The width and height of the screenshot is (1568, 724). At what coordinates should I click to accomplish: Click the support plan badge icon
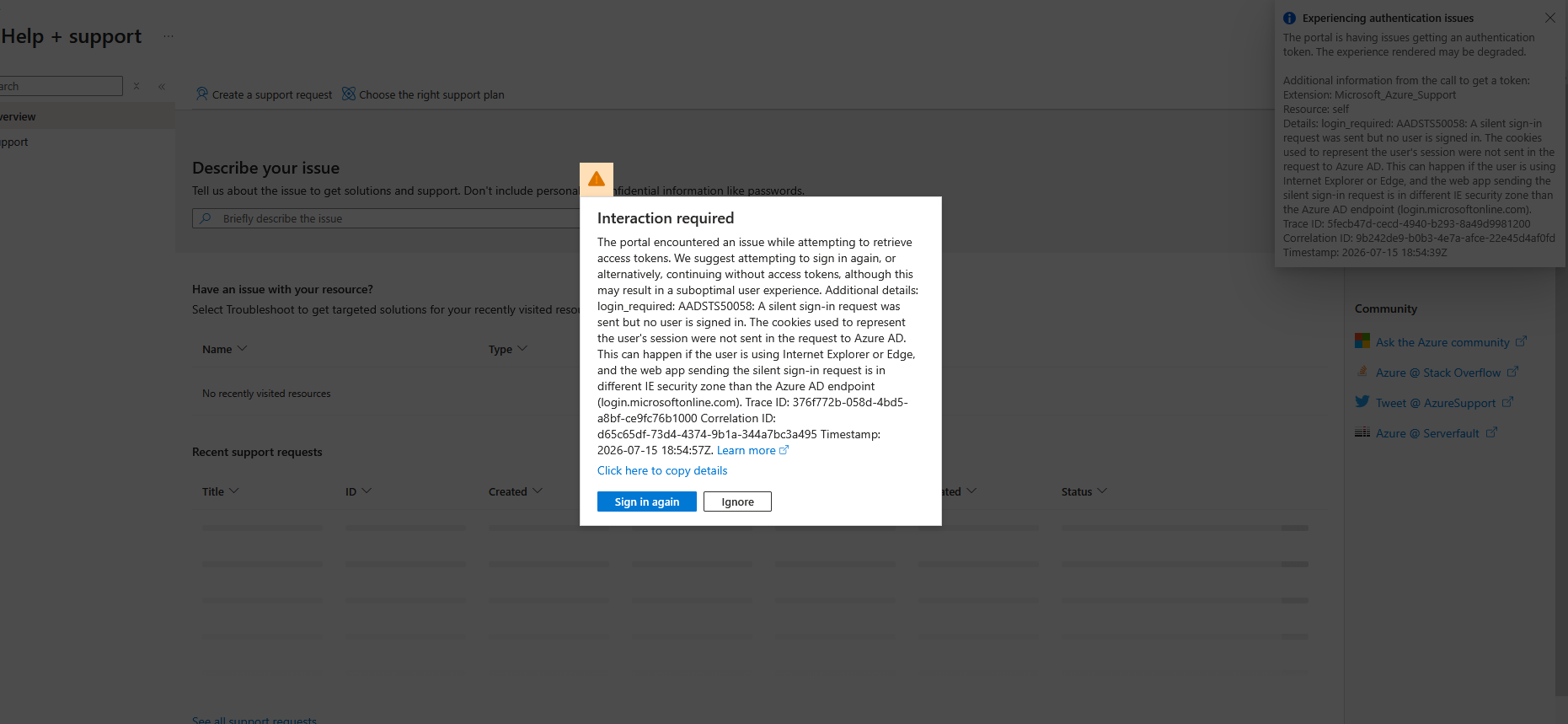tap(349, 94)
